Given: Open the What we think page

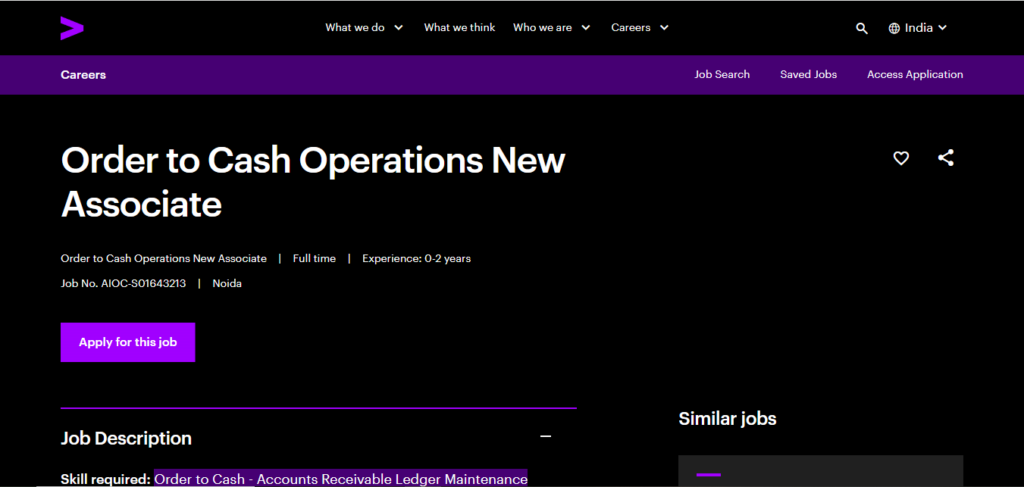Looking at the screenshot, I should (x=459, y=27).
